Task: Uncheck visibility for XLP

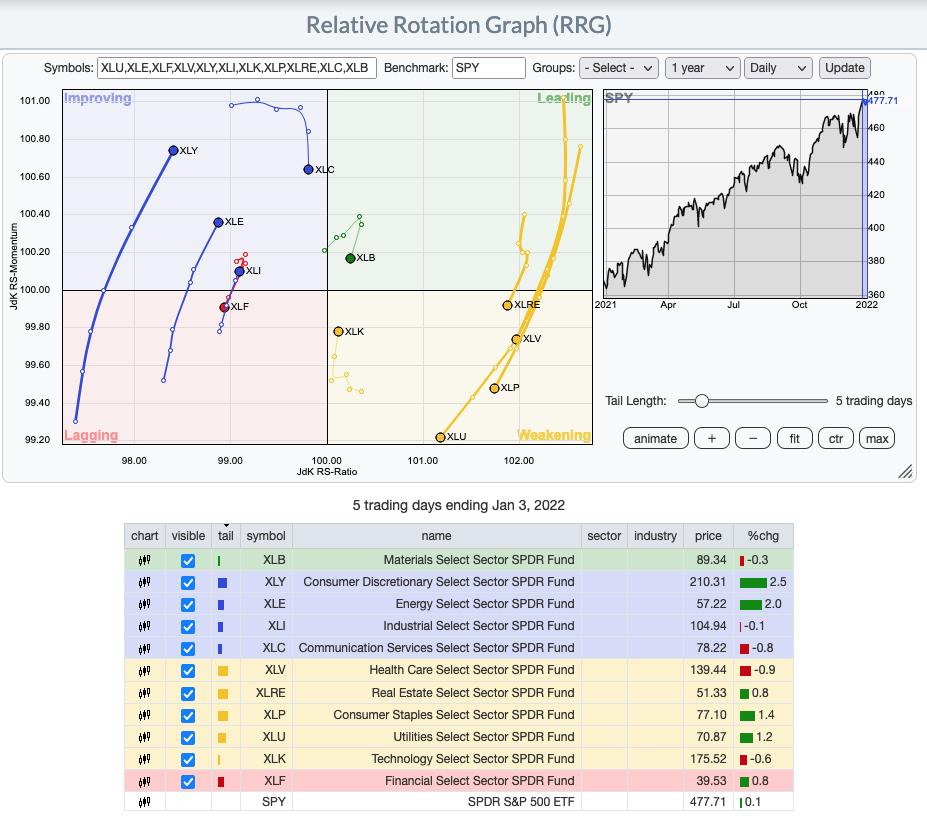Action: pos(188,715)
